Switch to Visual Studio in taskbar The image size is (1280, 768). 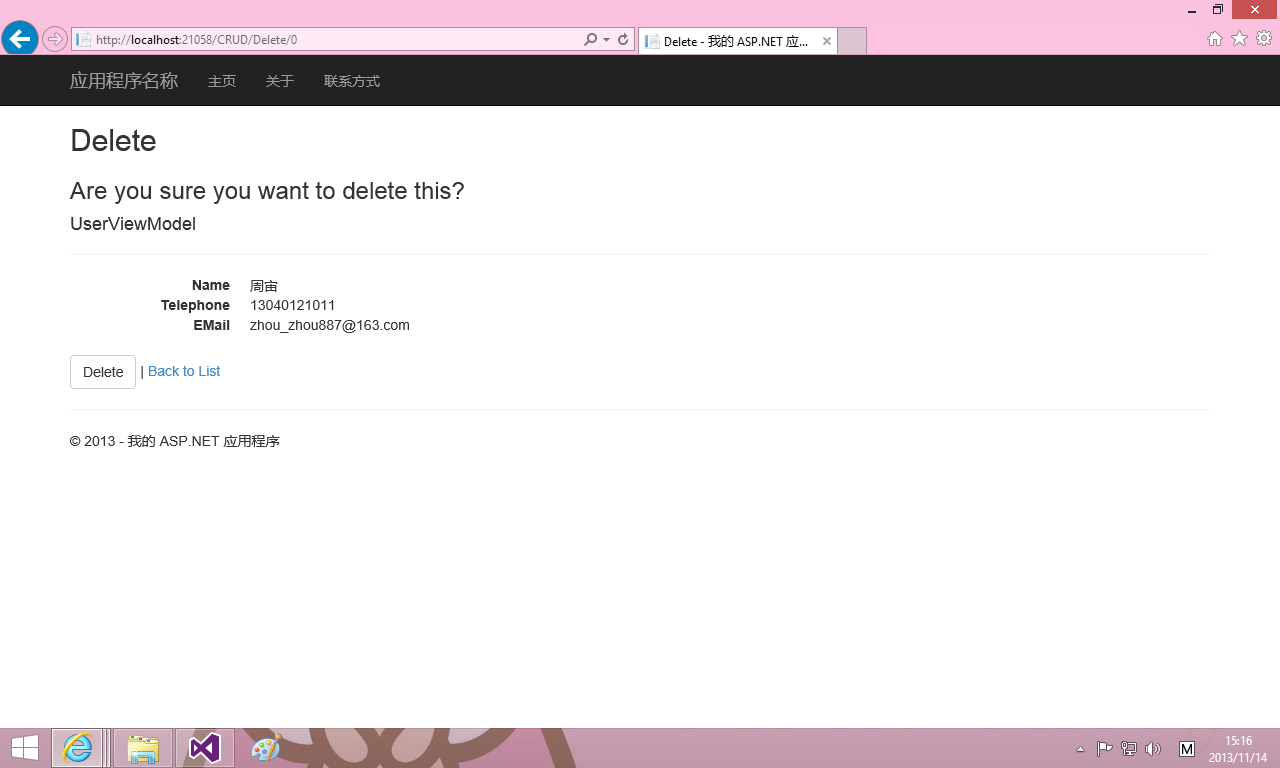205,748
